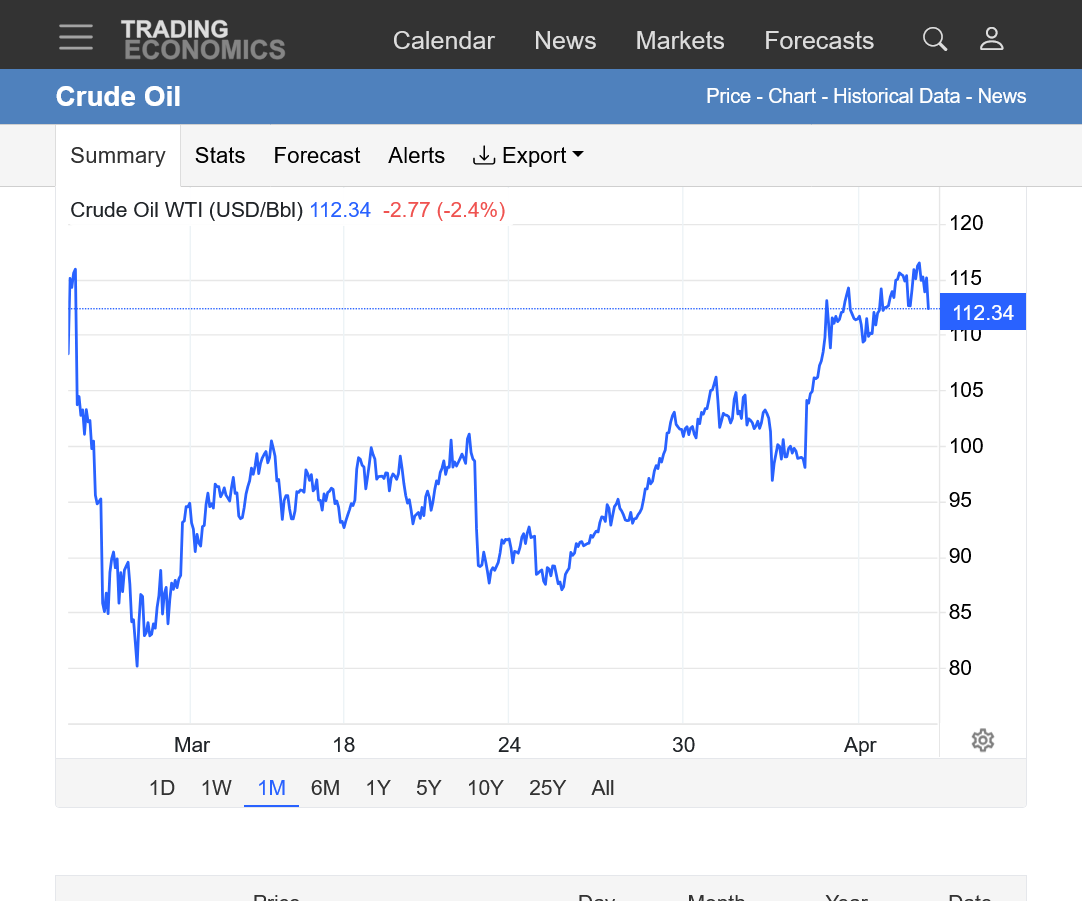Select the Alerts tab
The height and width of the screenshot is (901, 1082).
click(x=416, y=156)
